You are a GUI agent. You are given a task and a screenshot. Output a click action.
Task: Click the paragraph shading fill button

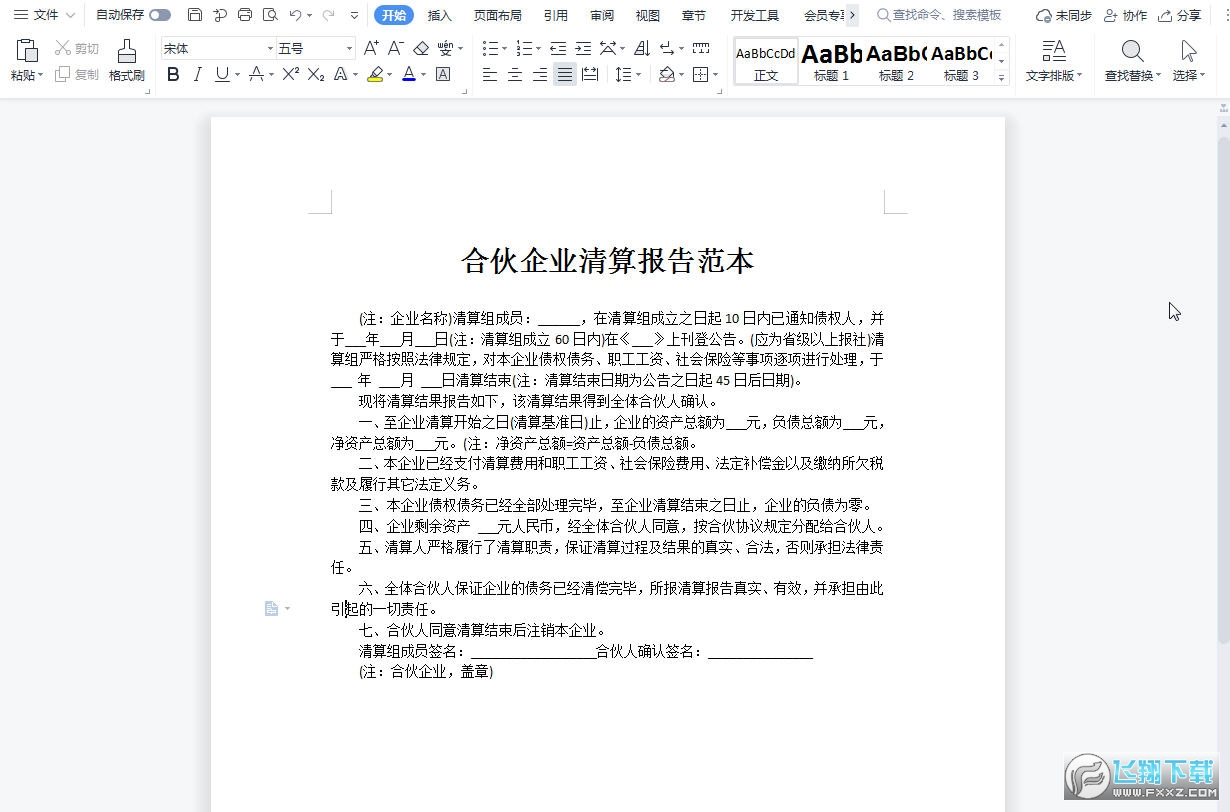(x=667, y=75)
